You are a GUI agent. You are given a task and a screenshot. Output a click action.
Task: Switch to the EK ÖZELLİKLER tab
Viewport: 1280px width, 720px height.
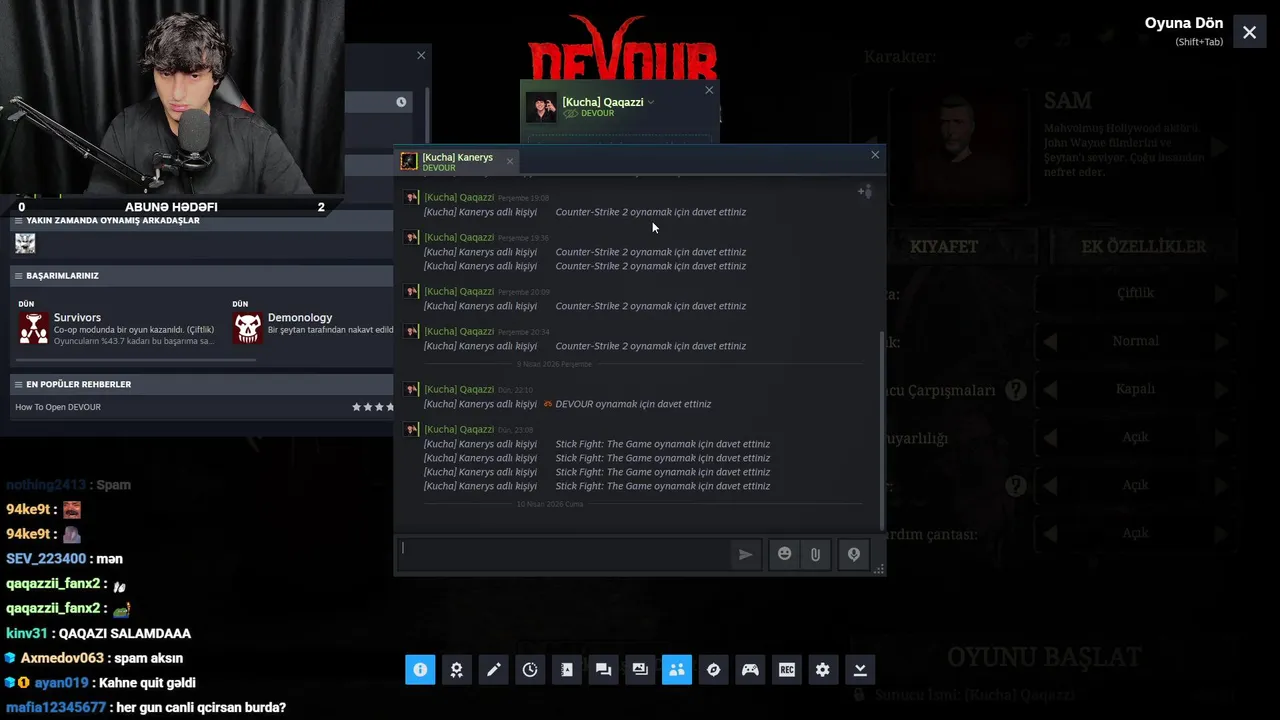point(1144,247)
